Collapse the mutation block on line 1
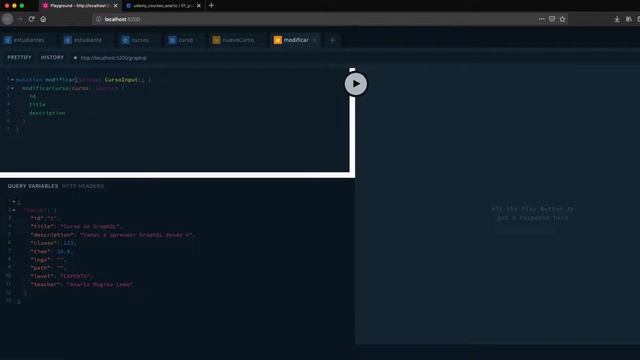The width and height of the screenshot is (640, 360). click(x=12, y=80)
